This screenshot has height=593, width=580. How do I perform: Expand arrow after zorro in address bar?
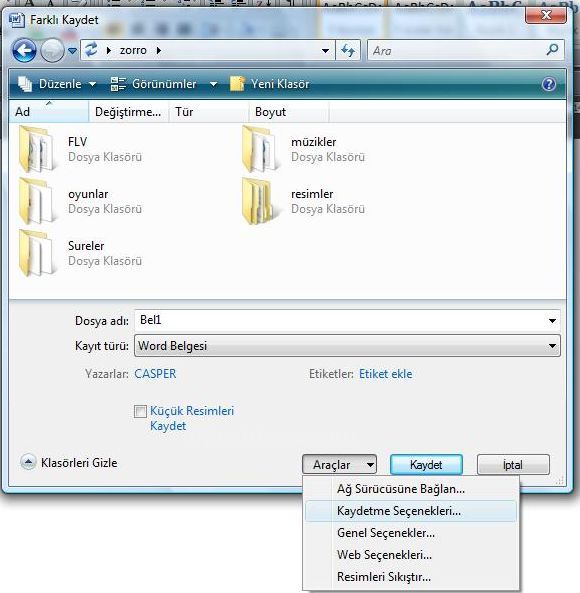159,50
